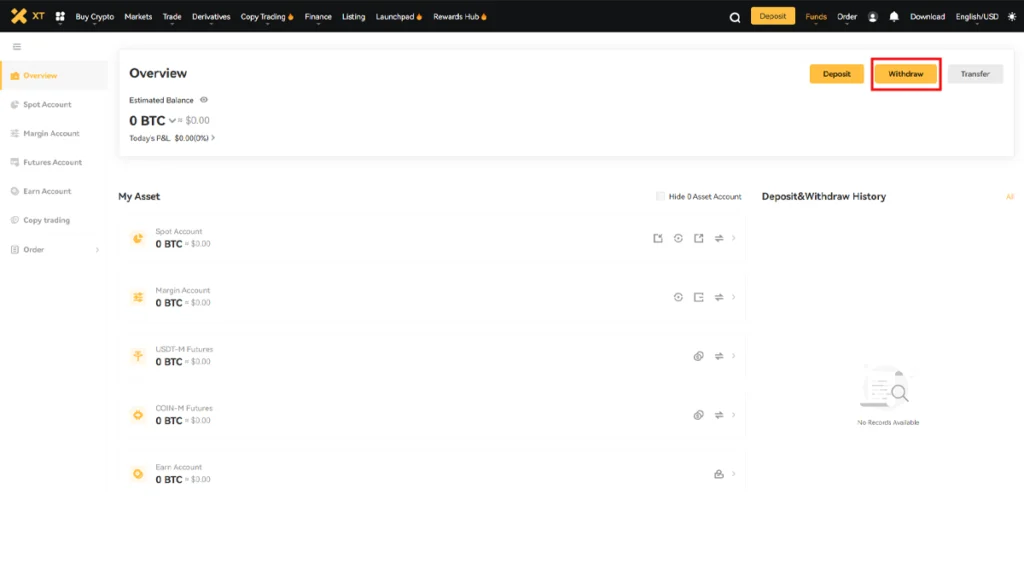The width and height of the screenshot is (1024, 576).
Task: Check Hide 0 Asset Account checkbox
Action: pyautogui.click(x=660, y=196)
